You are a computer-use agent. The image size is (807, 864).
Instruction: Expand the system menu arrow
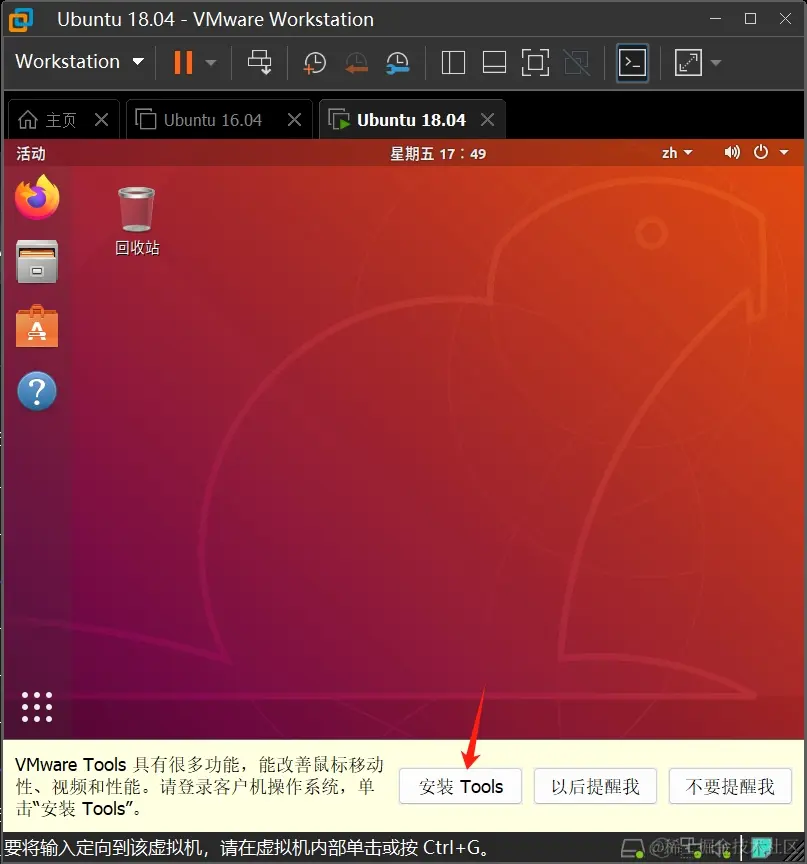(x=784, y=152)
